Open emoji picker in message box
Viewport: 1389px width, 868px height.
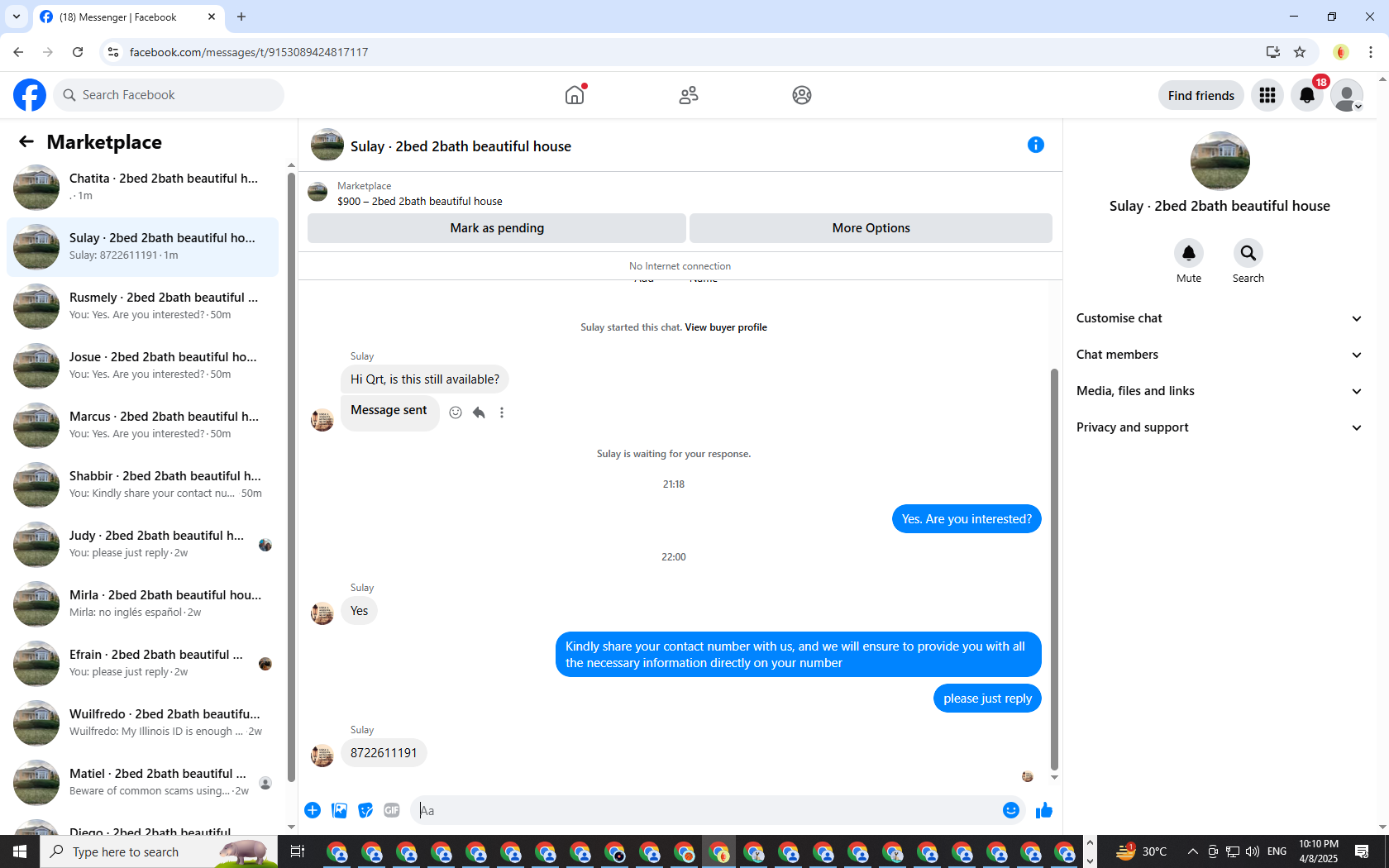click(1010, 810)
